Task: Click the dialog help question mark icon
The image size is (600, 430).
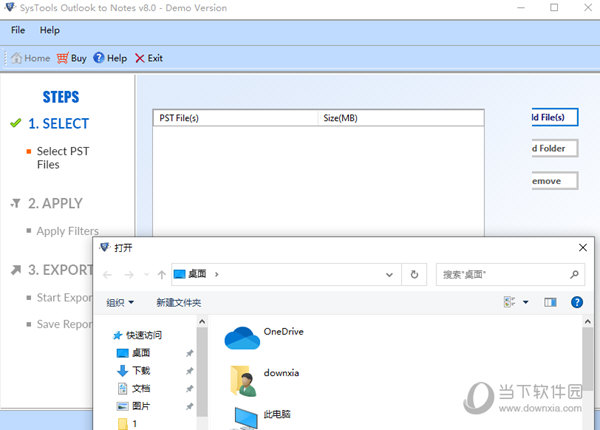Action: (577, 302)
